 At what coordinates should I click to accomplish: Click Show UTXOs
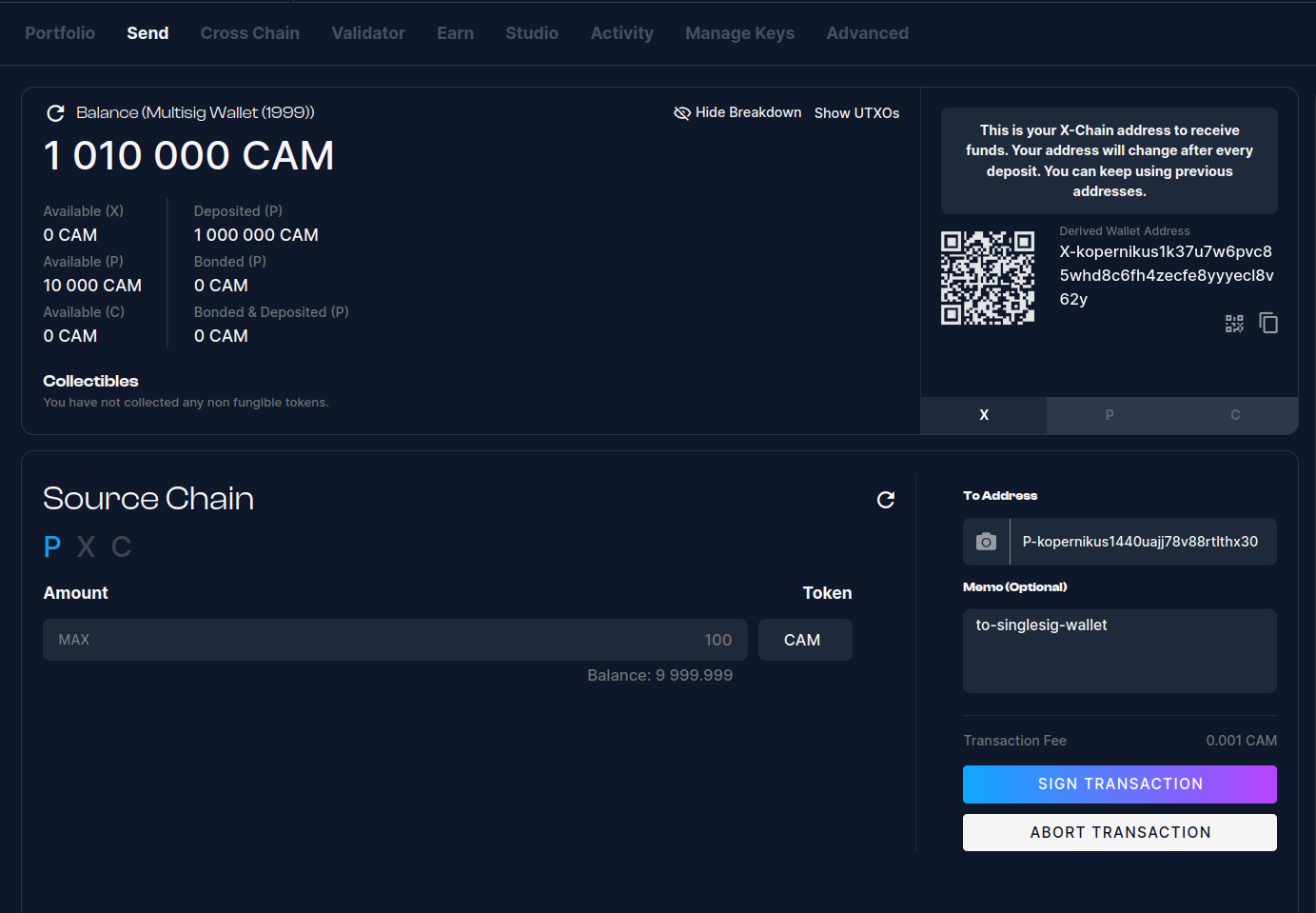tap(856, 113)
